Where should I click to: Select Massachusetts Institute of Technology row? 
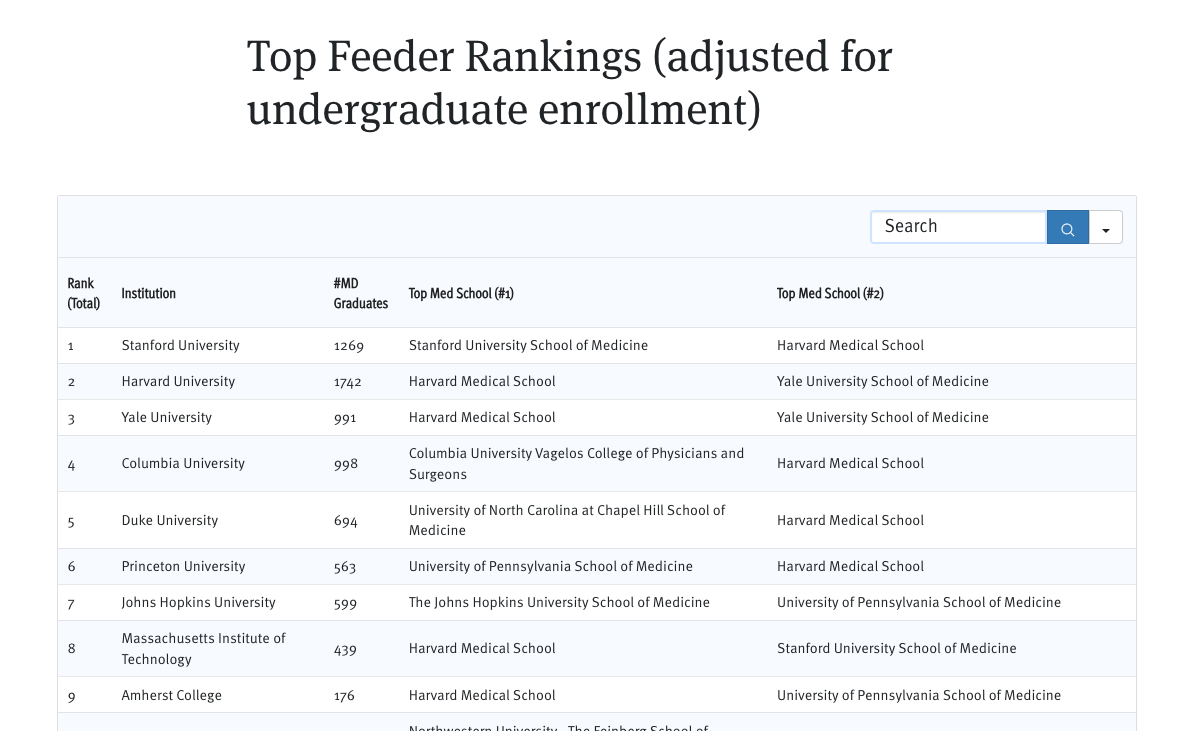(596, 649)
